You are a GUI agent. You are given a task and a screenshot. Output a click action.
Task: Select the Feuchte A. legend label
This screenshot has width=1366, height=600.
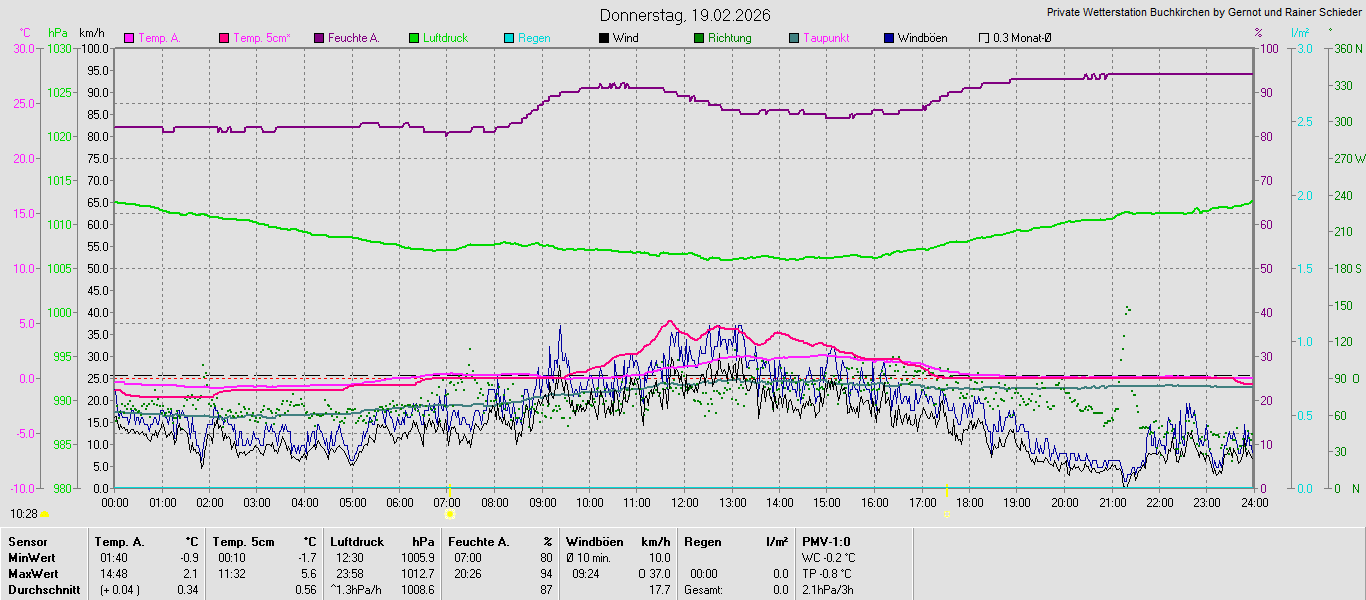click(x=354, y=38)
